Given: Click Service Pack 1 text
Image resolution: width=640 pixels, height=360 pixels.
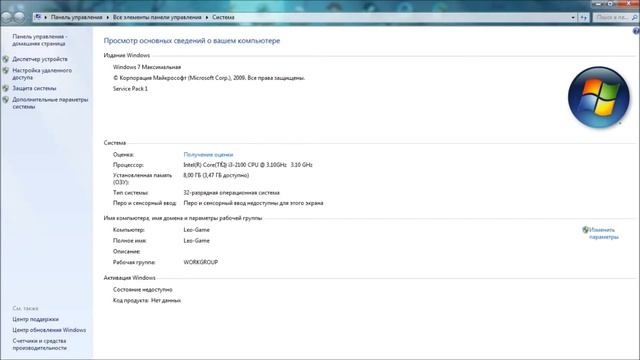Looking at the screenshot, I should click(130, 89).
